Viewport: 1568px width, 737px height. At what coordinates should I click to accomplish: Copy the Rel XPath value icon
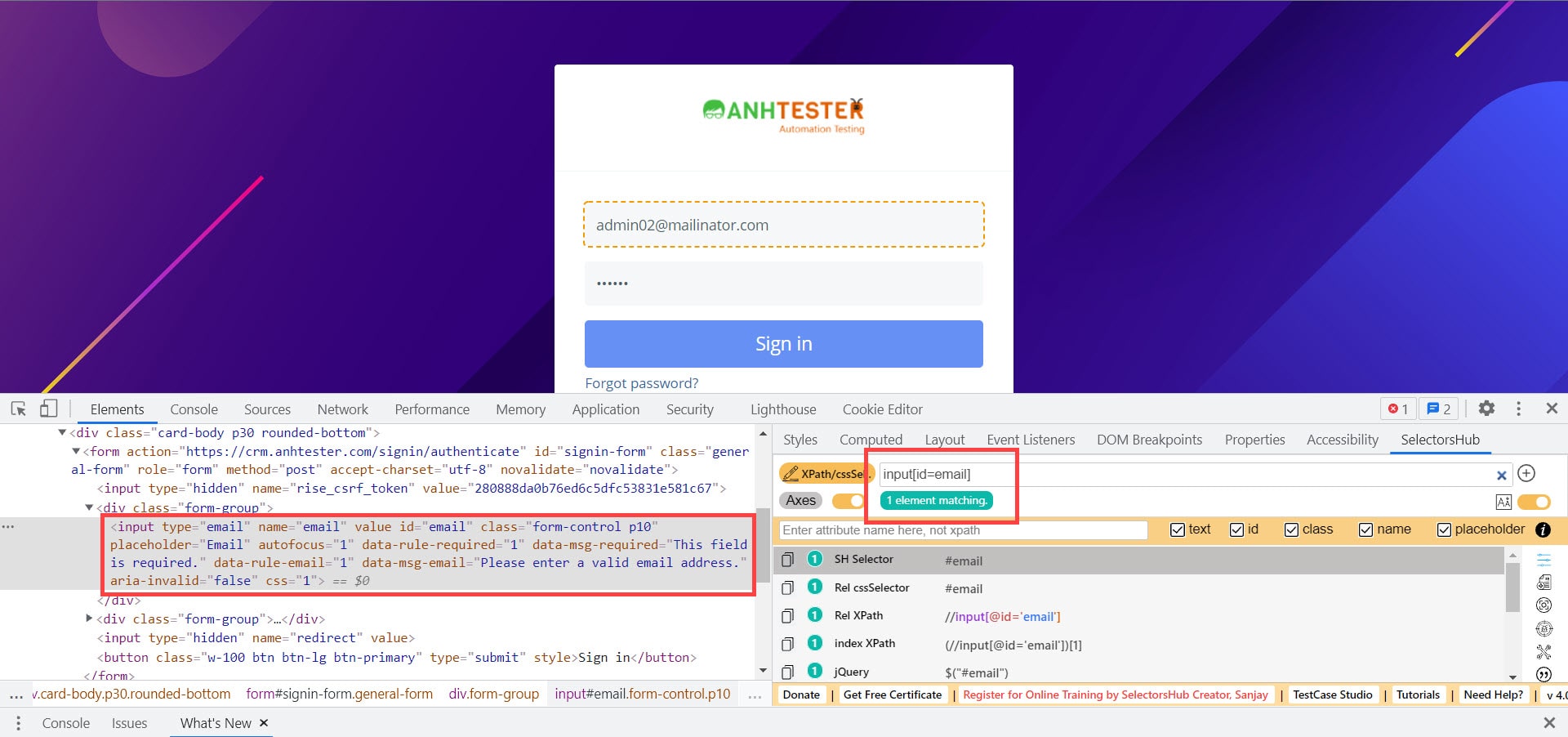pos(787,616)
